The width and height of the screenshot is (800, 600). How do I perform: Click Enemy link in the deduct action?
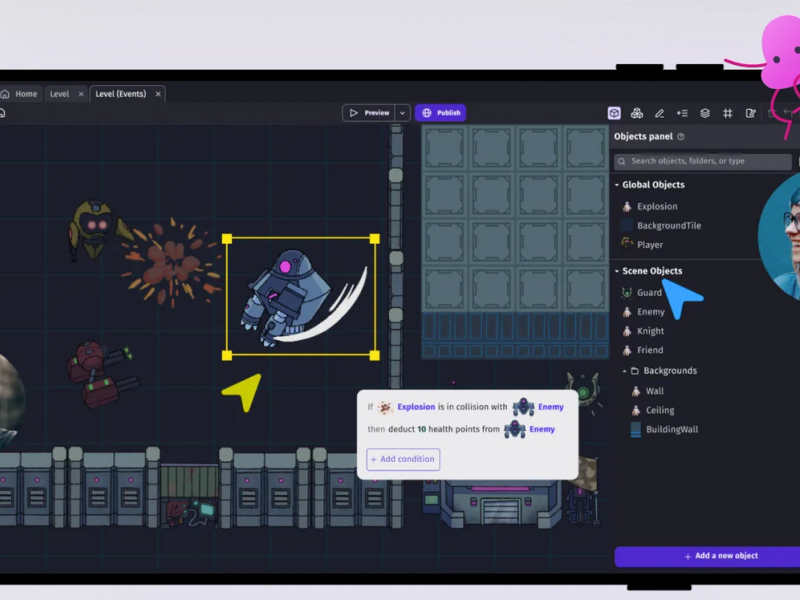(x=542, y=429)
